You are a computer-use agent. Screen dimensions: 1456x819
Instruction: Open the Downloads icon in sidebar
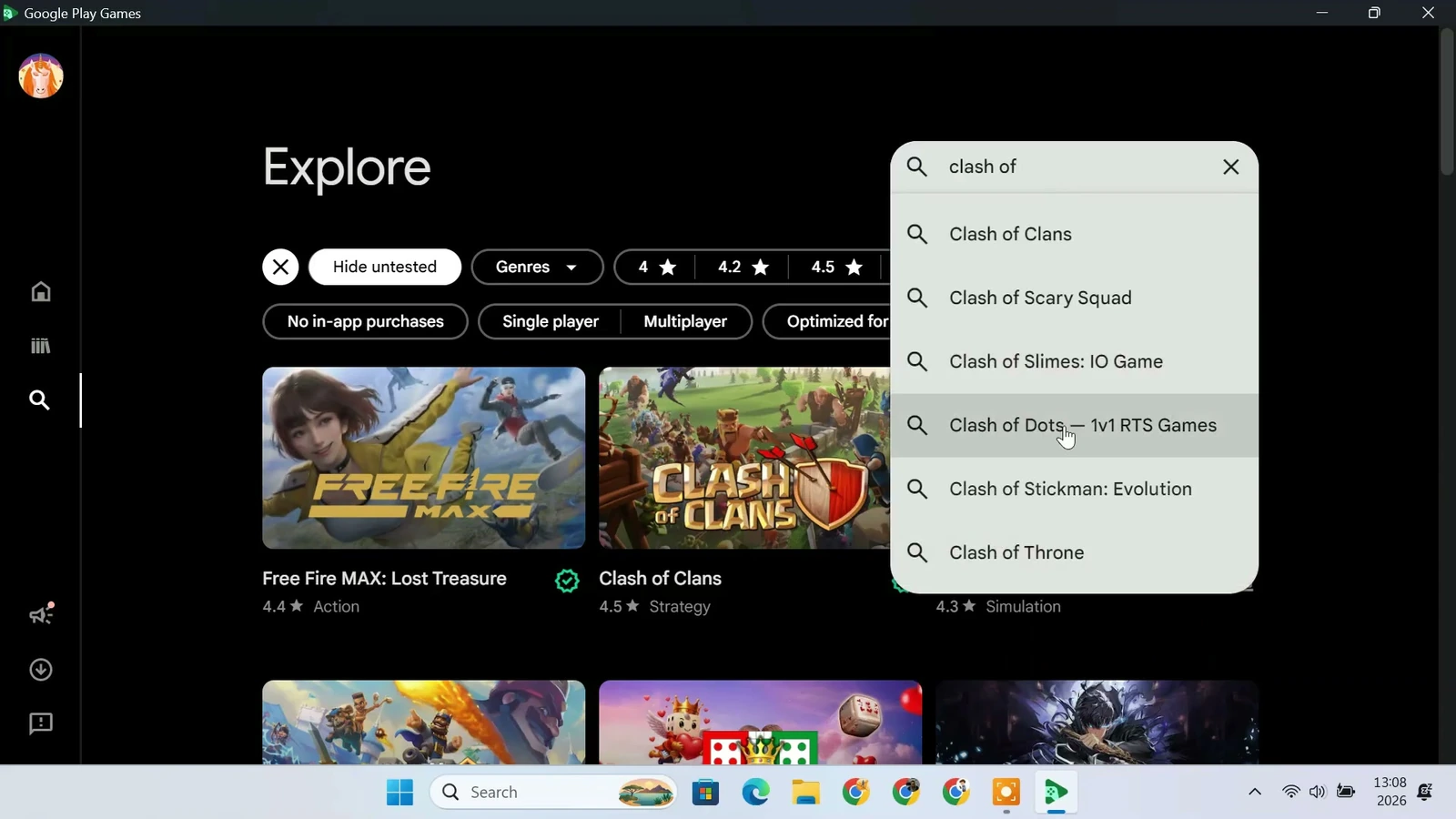click(40, 670)
